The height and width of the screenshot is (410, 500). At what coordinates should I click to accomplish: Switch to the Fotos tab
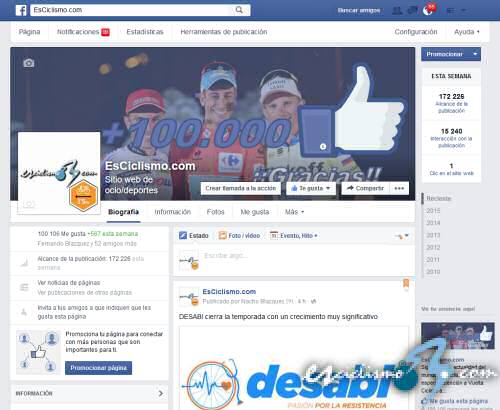215,212
